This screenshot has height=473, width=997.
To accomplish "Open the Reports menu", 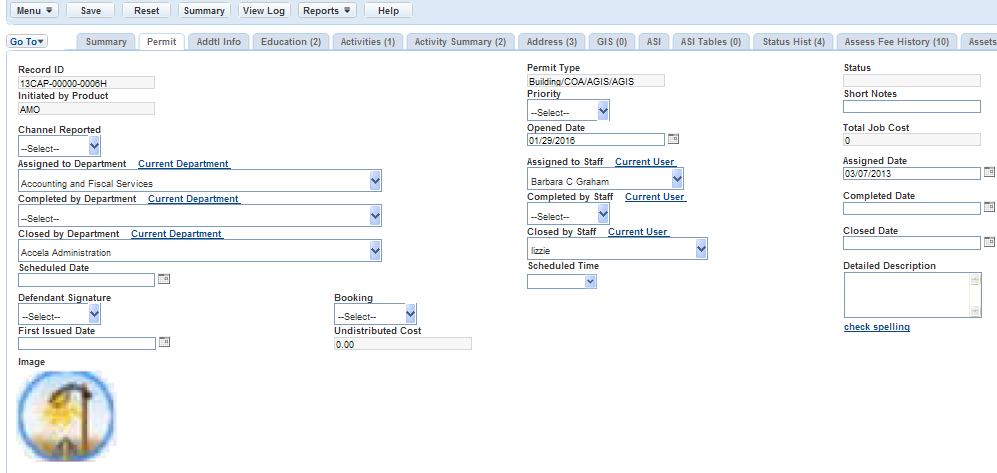I will click(x=328, y=10).
